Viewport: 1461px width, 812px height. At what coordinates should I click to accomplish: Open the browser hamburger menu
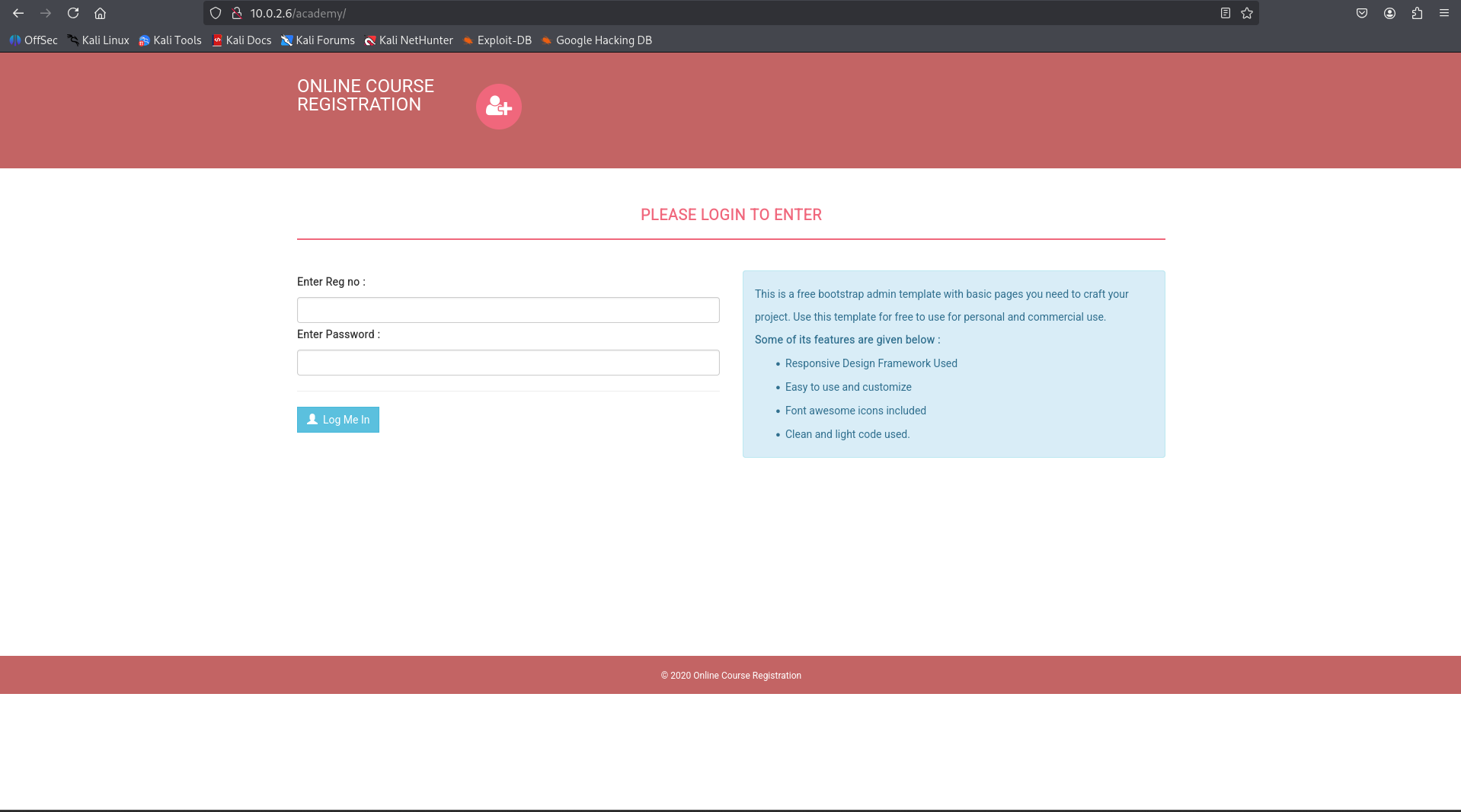[1444, 13]
